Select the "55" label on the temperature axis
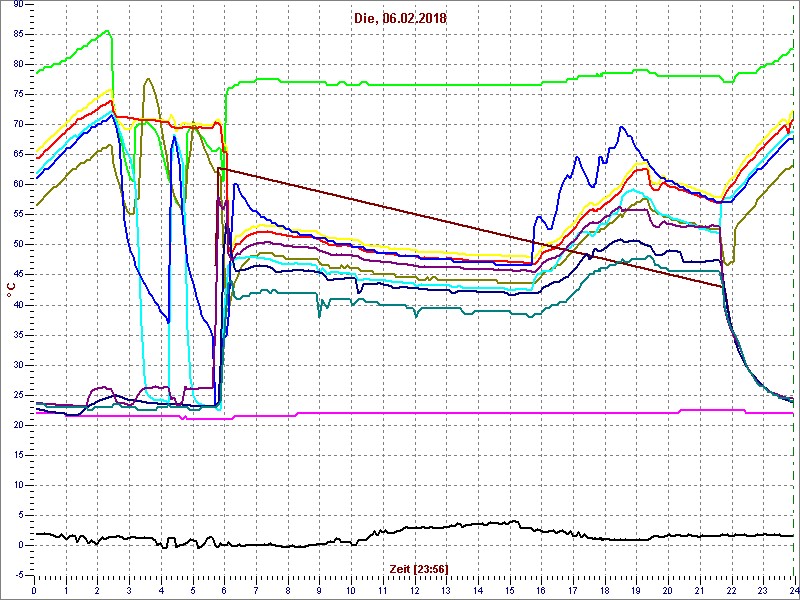Image resolution: width=800 pixels, height=600 pixels. pos(19,215)
